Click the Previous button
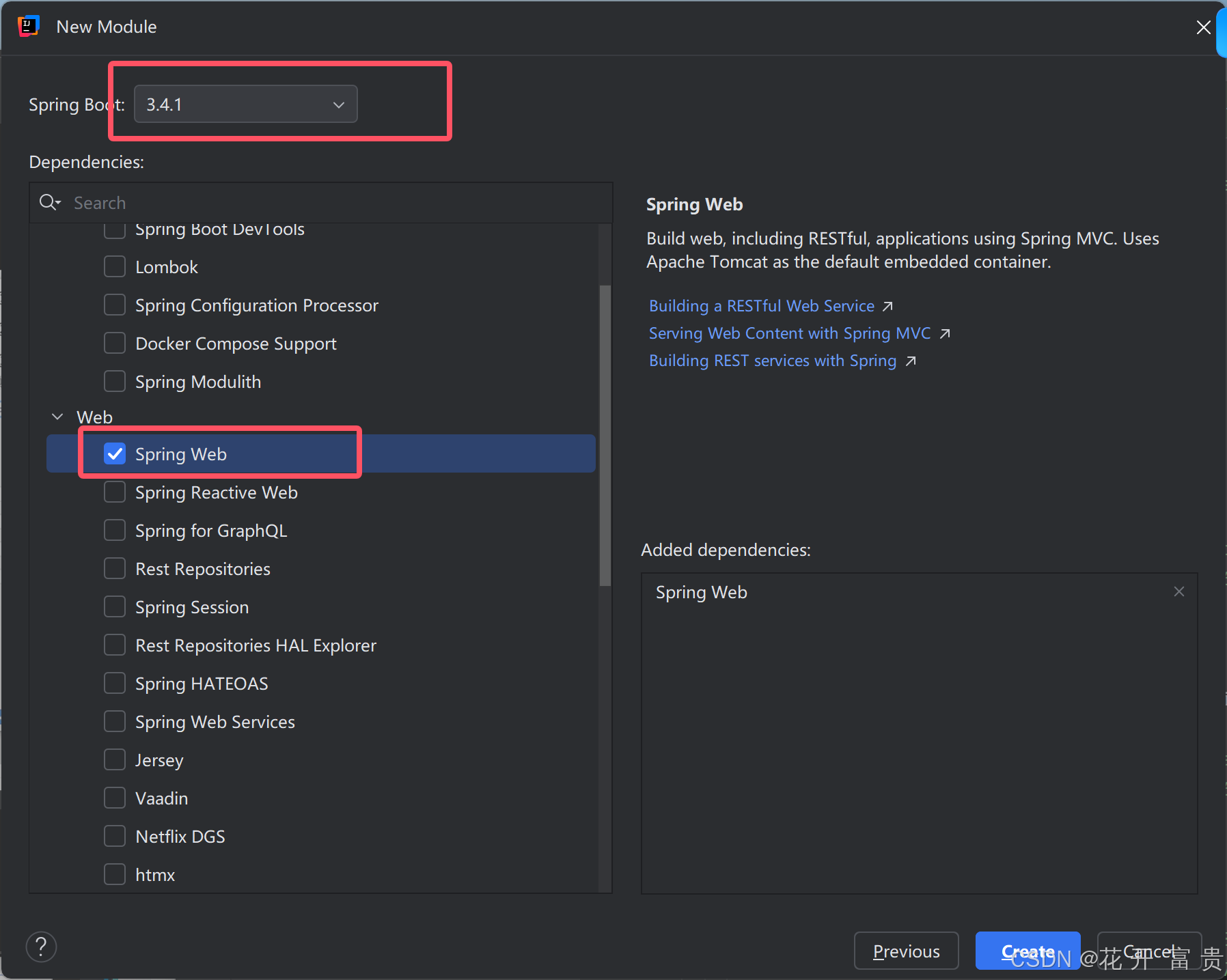The width and height of the screenshot is (1227, 980). coord(906,951)
